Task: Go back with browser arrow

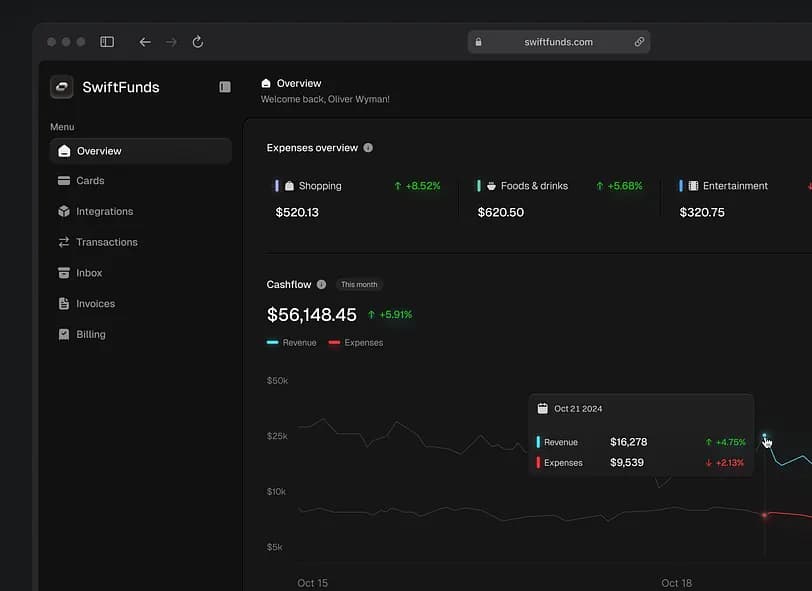Action: pyautogui.click(x=145, y=42)
